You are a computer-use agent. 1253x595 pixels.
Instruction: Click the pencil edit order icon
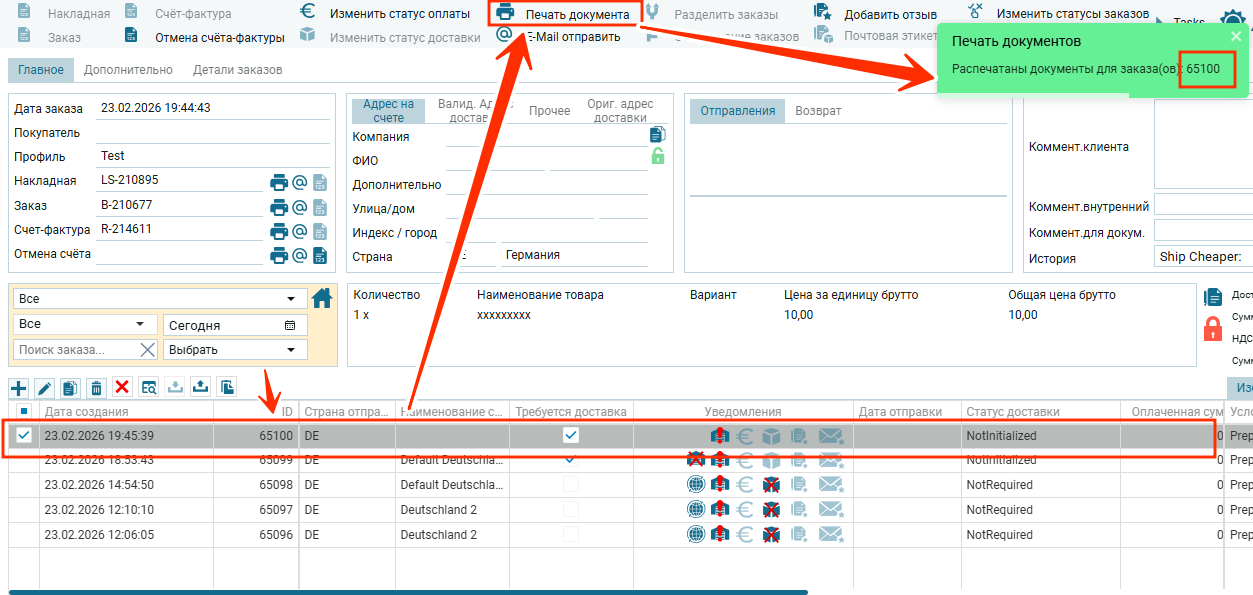pyautogui.click(x=44, y=388)
